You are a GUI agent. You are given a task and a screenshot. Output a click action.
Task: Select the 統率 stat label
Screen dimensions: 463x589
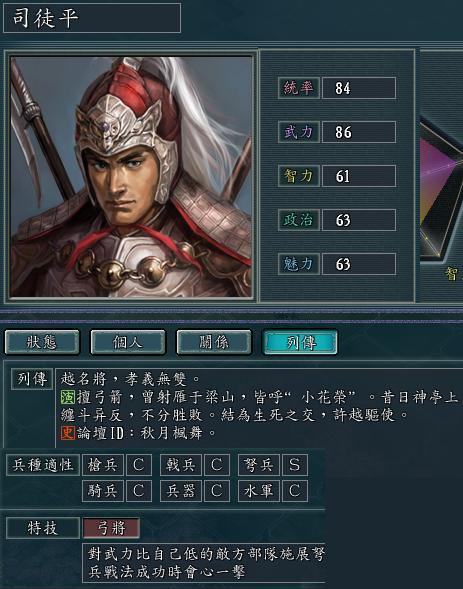[299, 88]
